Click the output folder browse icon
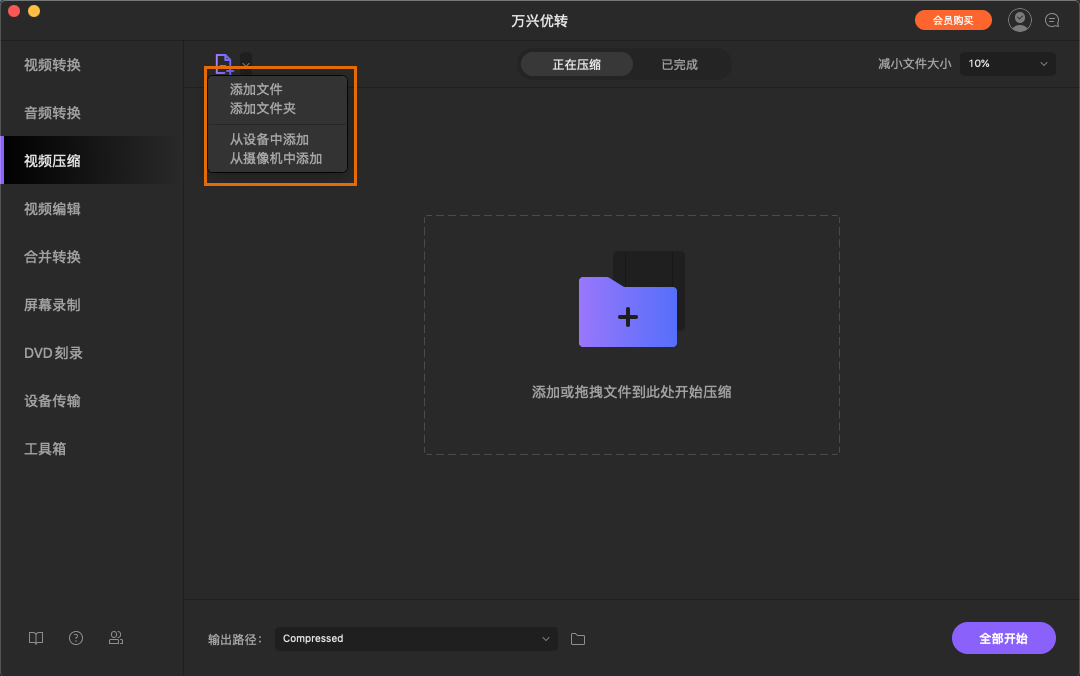Screen dimensions: 1080x676 (578, 638)
